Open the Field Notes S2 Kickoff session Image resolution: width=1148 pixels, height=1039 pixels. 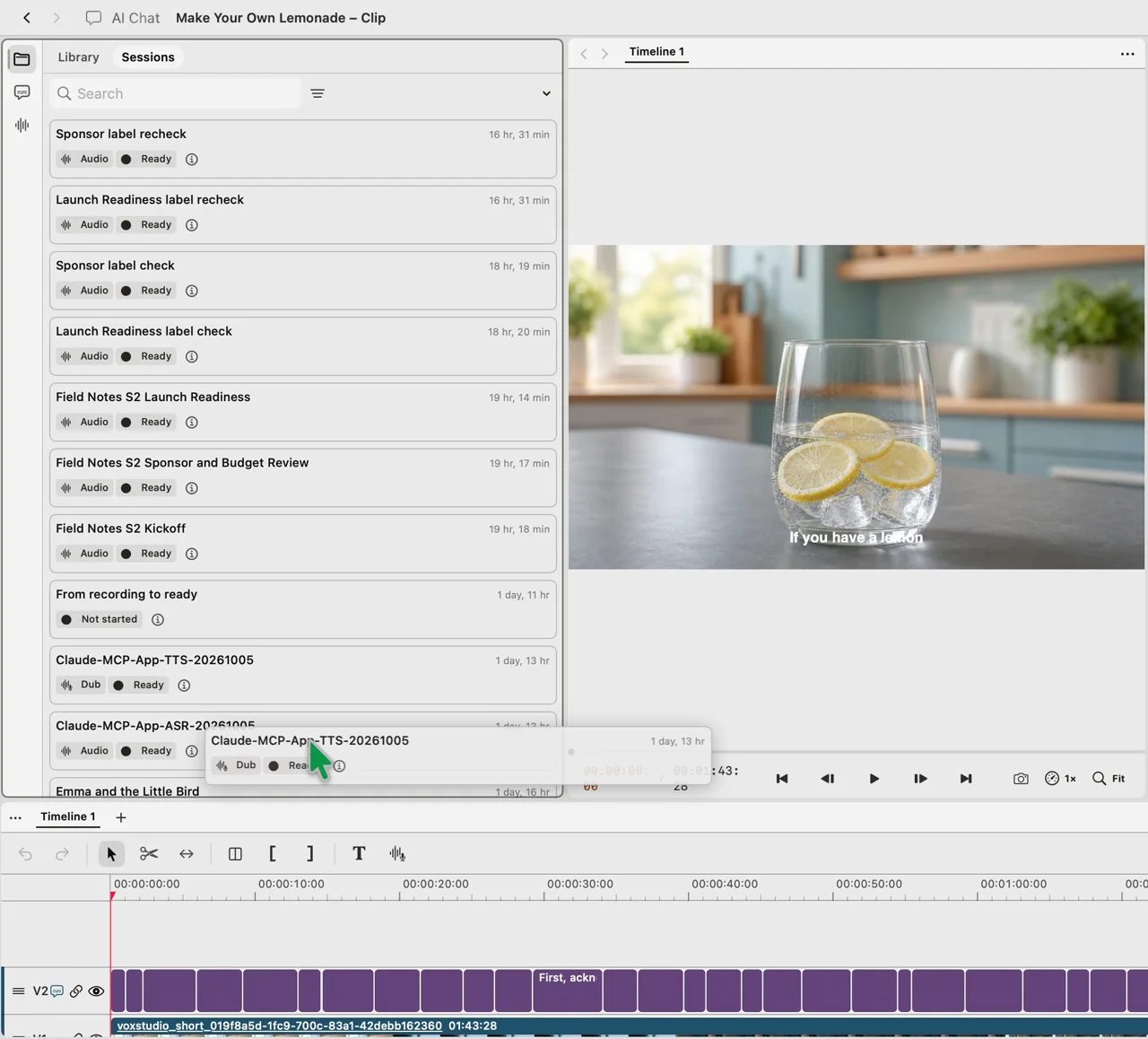(303, 543)
